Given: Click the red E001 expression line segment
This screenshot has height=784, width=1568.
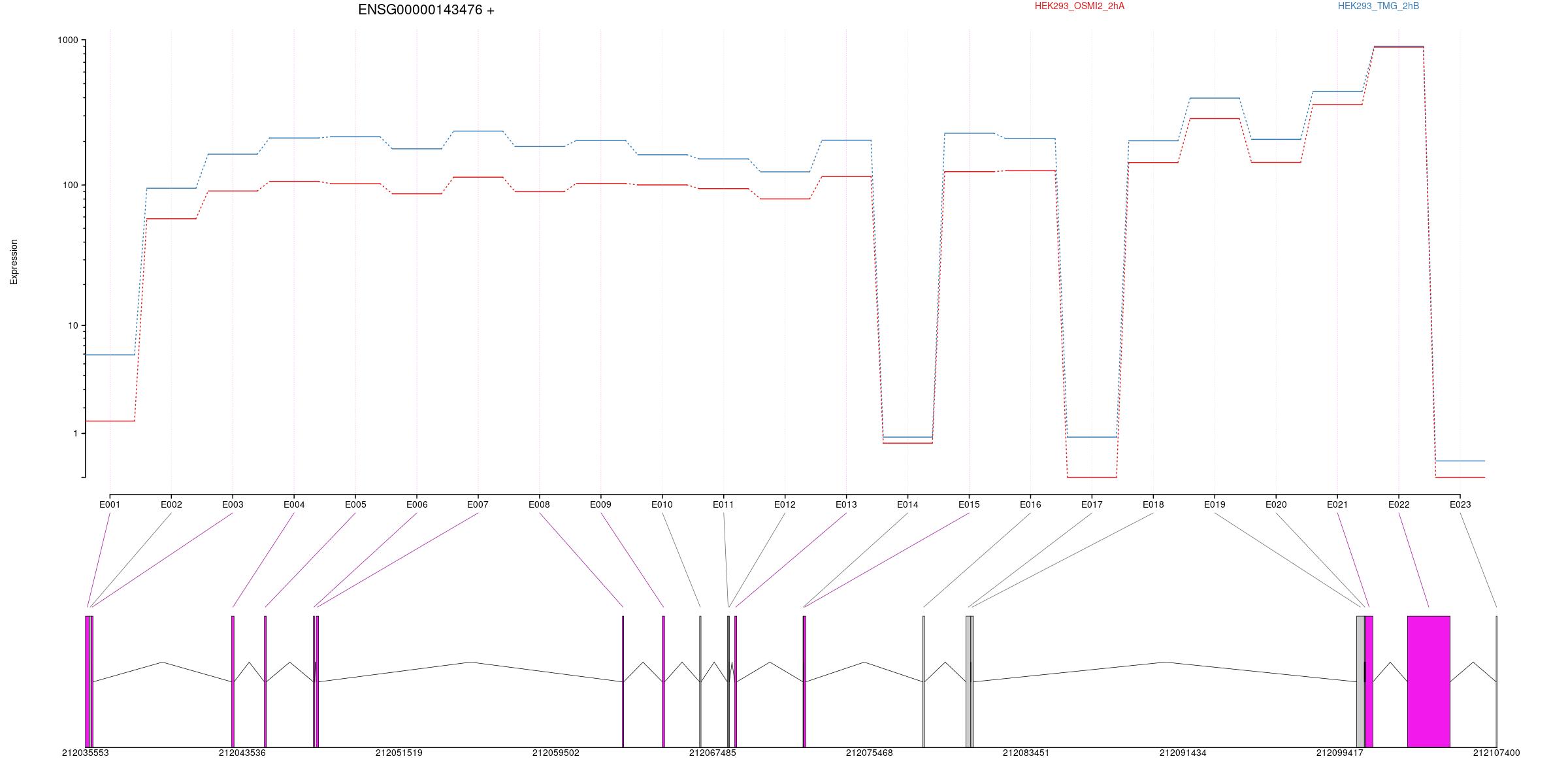Looking at the screenshot, I should (x=110, y=421).
